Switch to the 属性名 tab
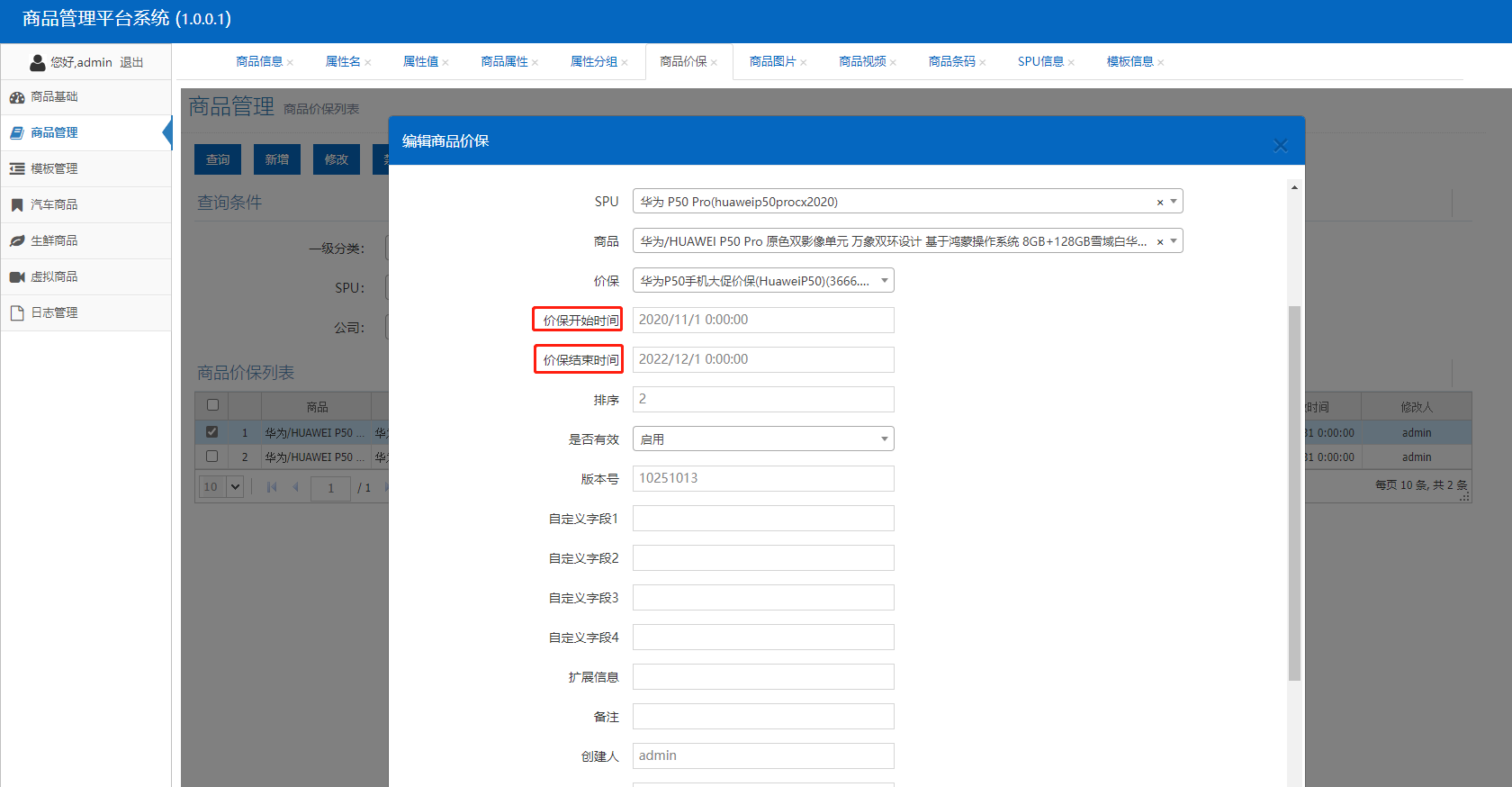This screenshot has height=787, width=1512. click(x=343, y=62)
